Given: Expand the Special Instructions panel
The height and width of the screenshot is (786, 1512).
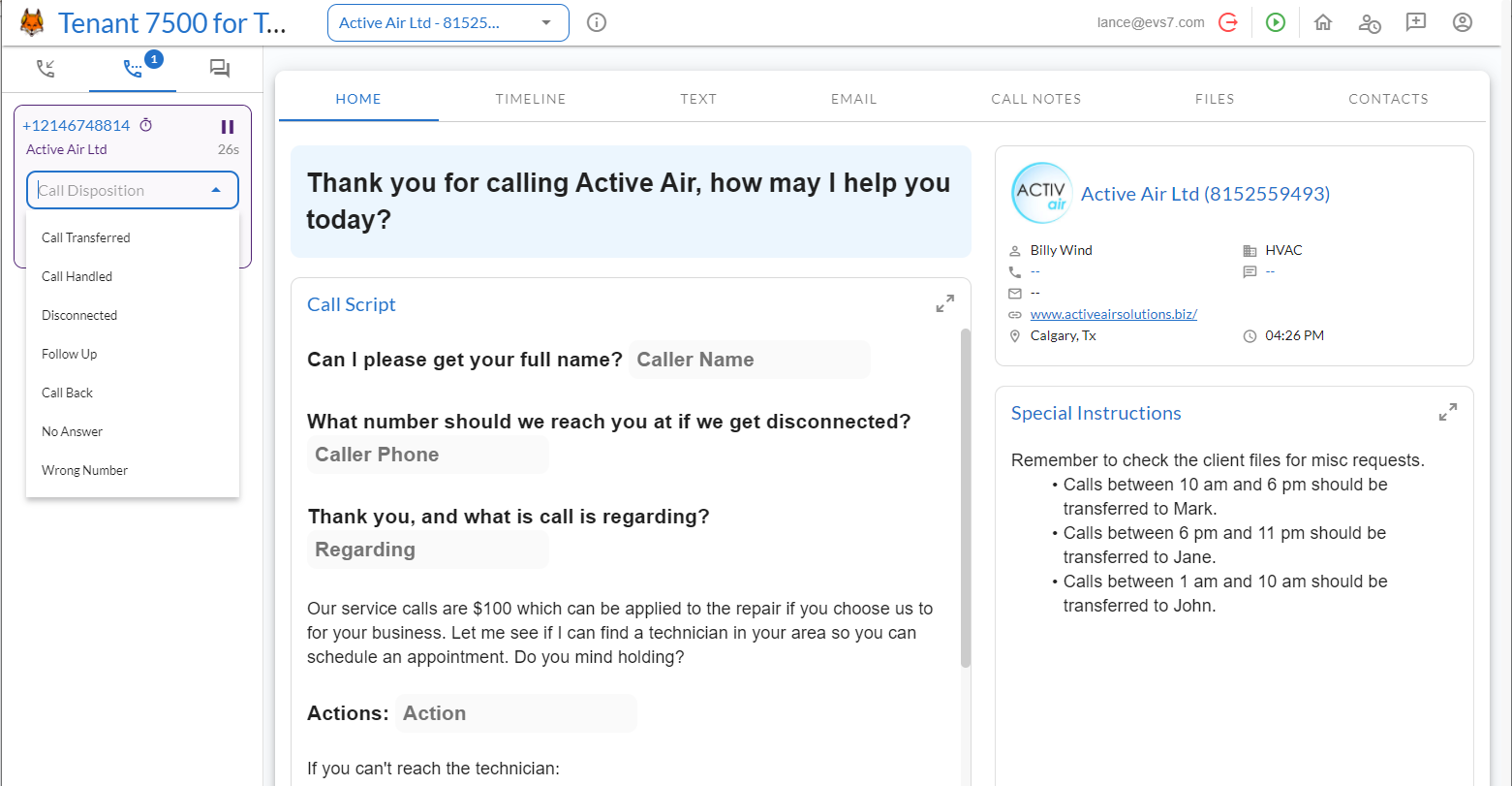Looking at the screenshot, I should 1447,411.
